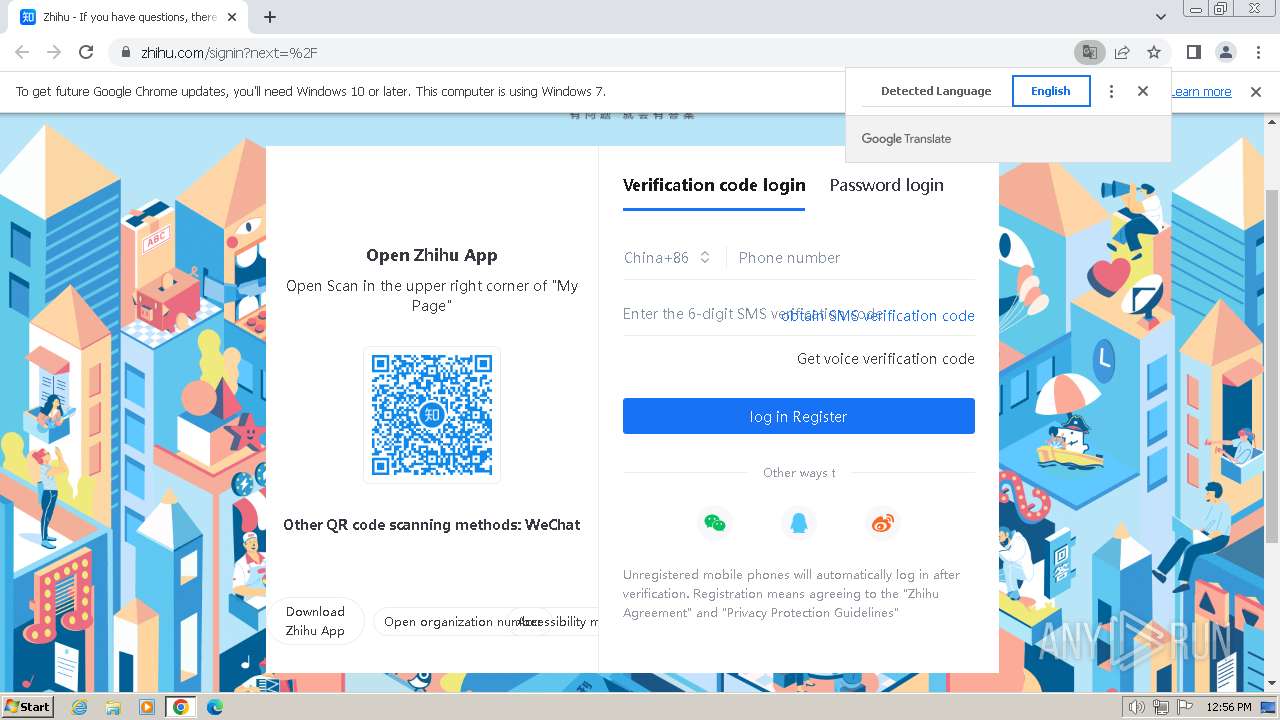Log in with the Weibo icon
Image resolution: width=1280 pixels, height=720 pixels.
coord(882,523)
